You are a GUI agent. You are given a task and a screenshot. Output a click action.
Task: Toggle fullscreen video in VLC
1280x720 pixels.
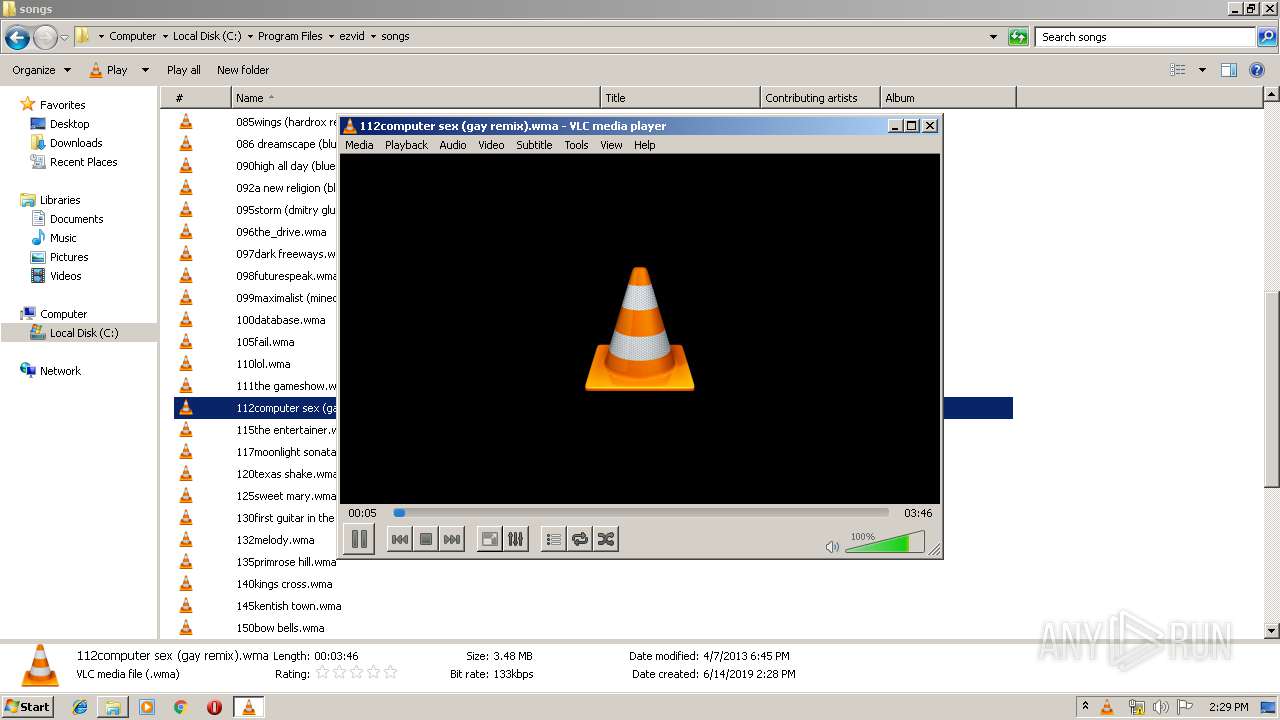point(489,539)
